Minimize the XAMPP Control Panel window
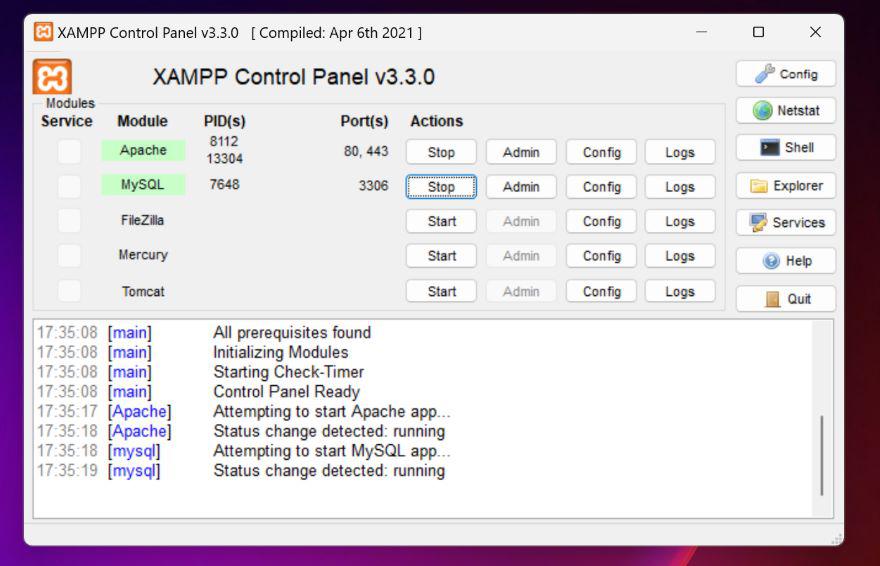The width and height of the screenshot is (880, 566). 701,32
